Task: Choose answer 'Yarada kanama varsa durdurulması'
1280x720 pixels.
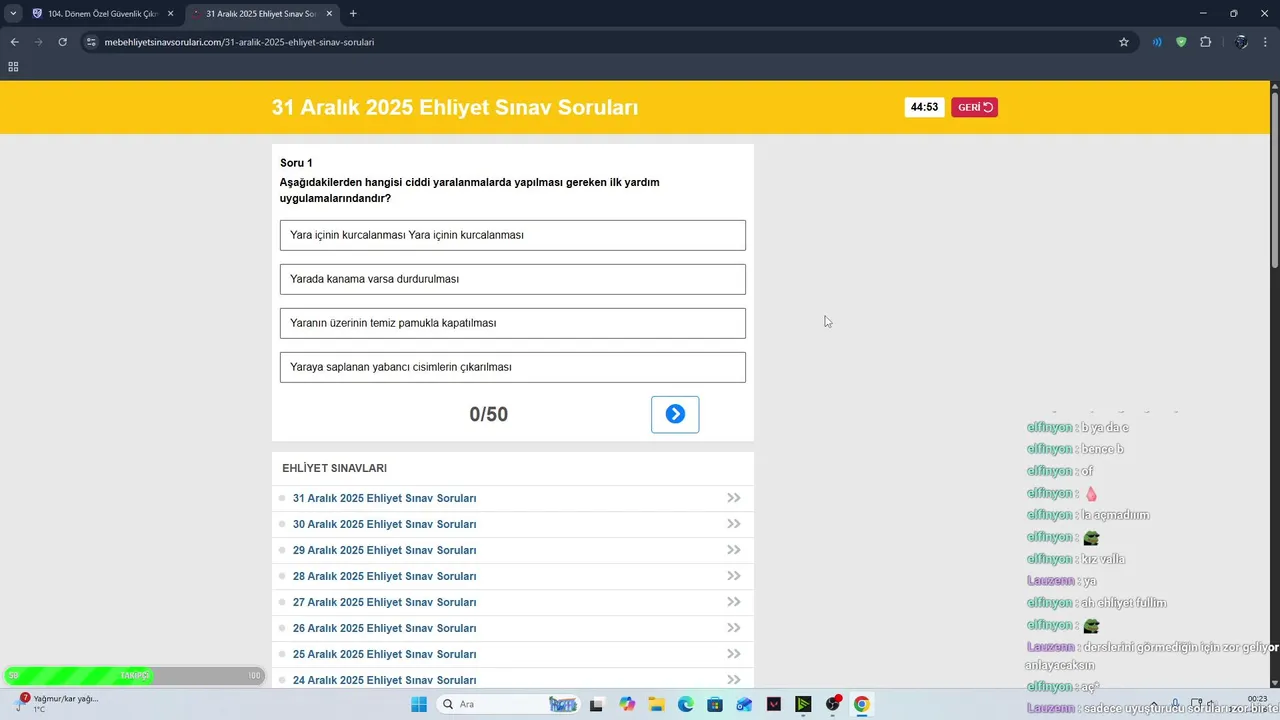Action: (x=513, y=279)
